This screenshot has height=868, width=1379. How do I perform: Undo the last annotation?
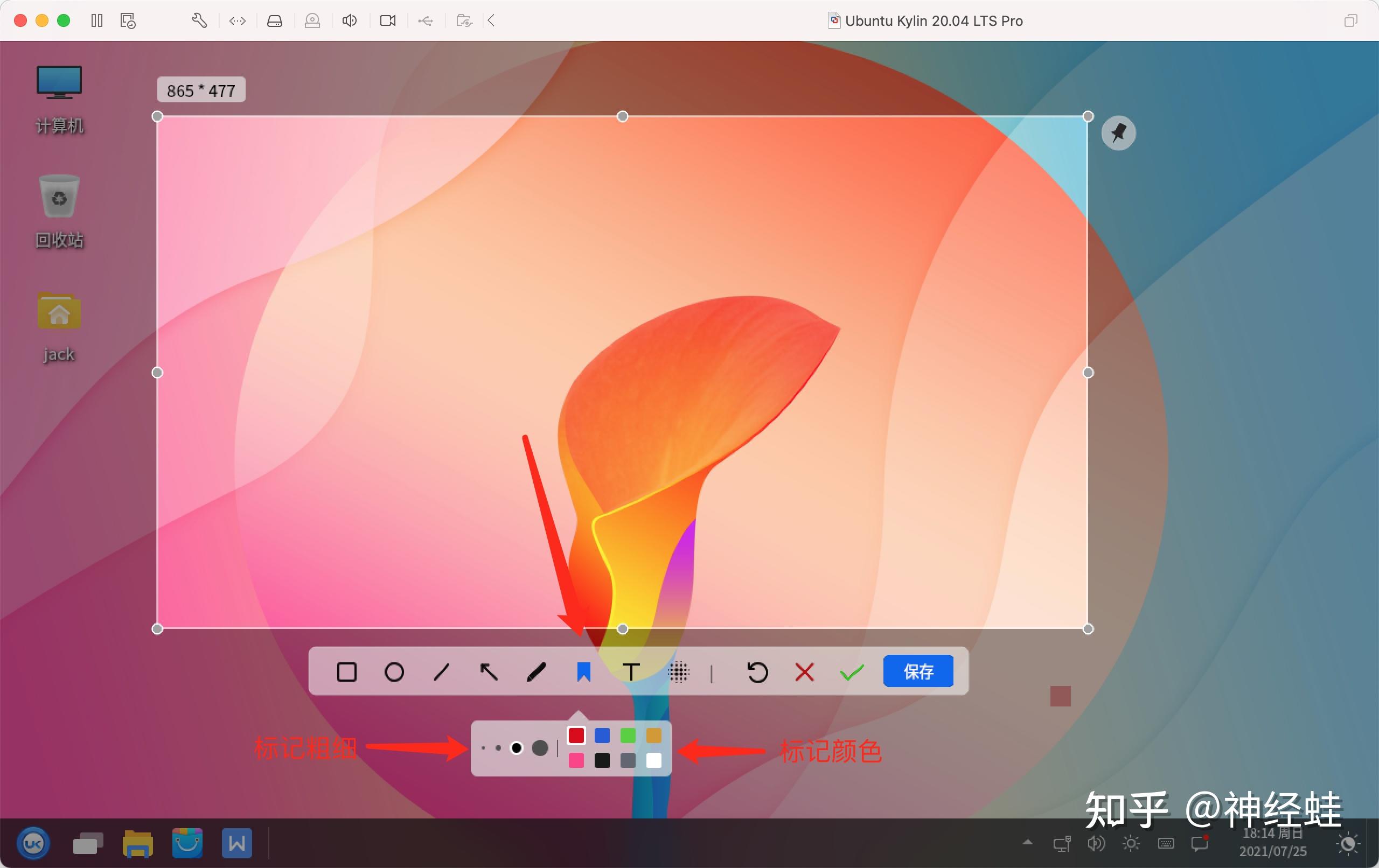[x=757, y=671]
